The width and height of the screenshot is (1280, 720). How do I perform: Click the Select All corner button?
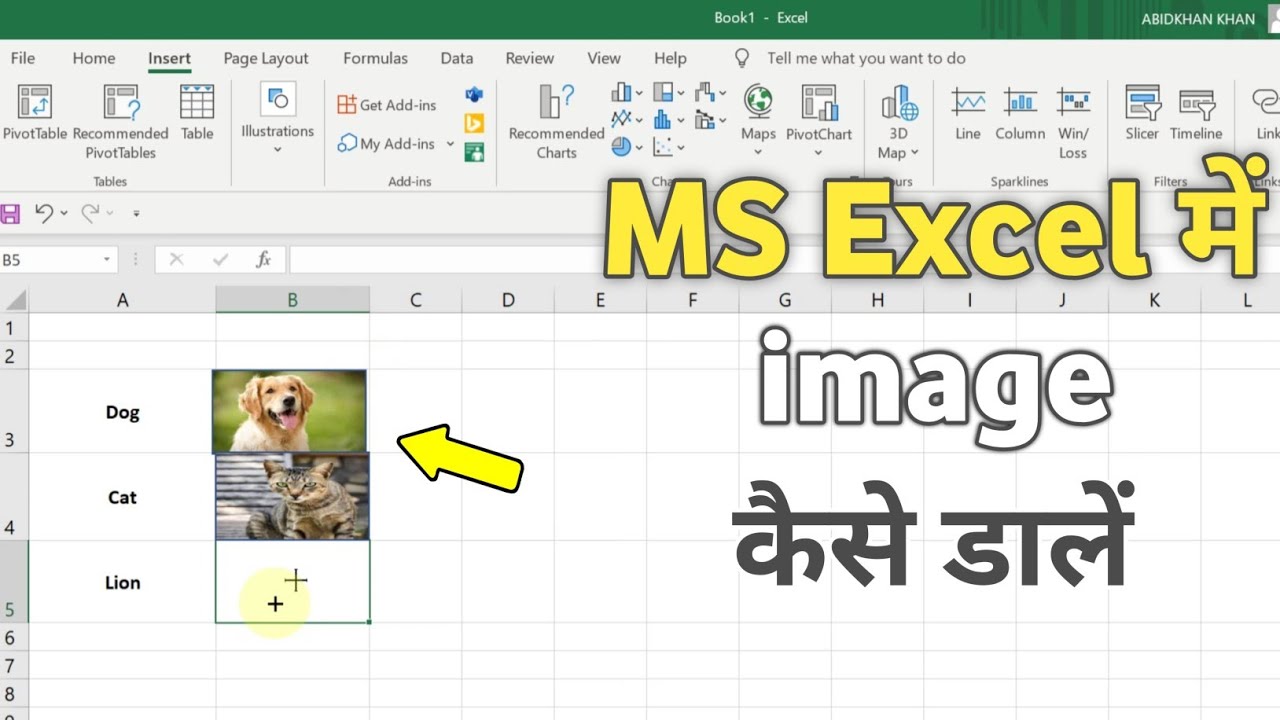(x=14, y=299)
